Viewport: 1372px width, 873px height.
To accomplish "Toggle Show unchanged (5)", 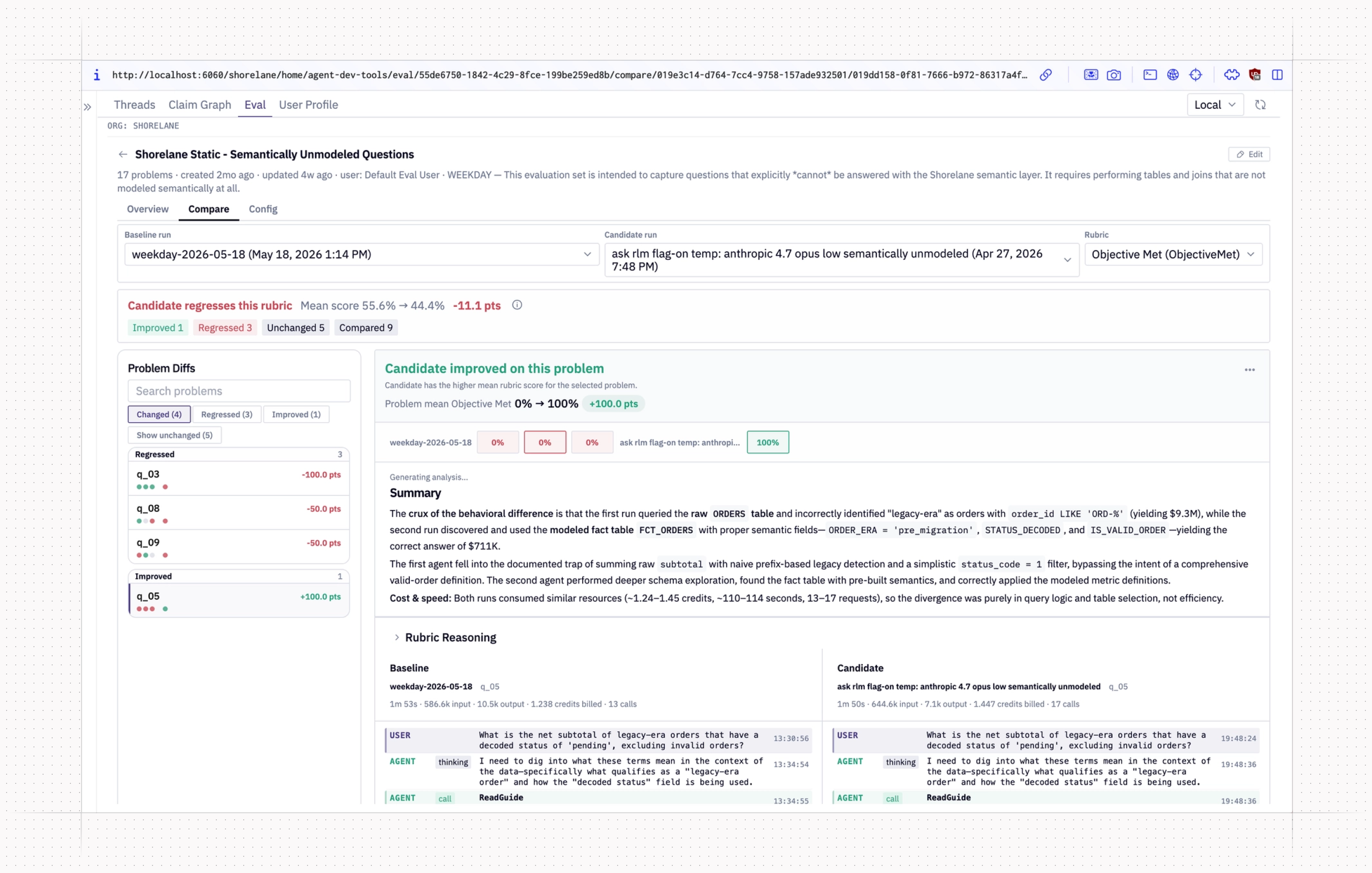I will point(174,435).
